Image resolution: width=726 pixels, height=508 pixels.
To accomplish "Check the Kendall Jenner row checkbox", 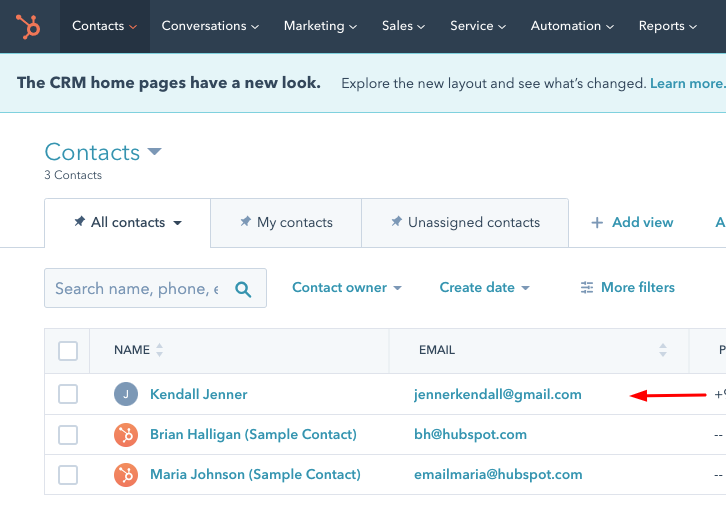I will click(68, 394).
